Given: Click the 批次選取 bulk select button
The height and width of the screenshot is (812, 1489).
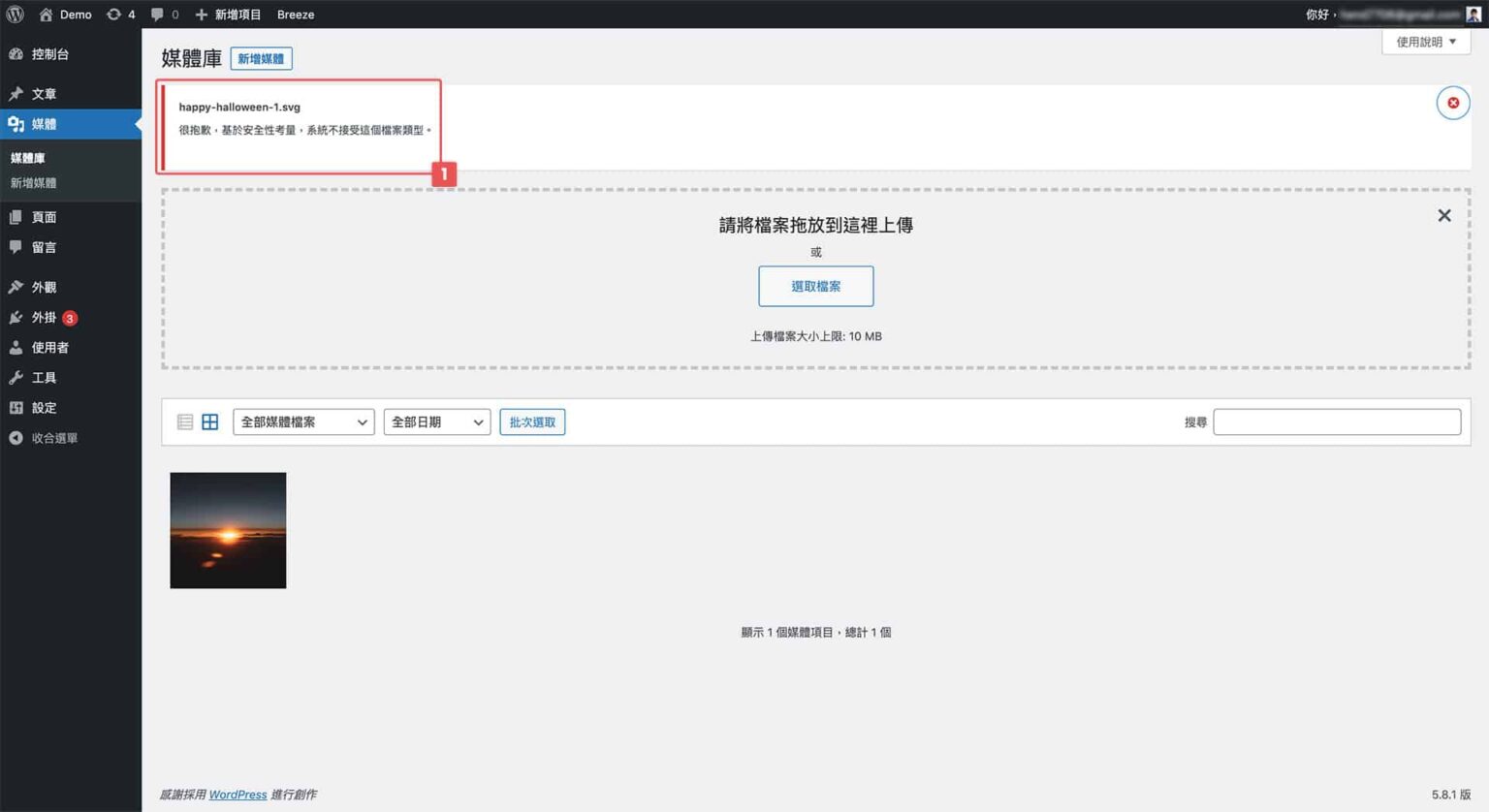Looking at the screenshot, I should coord(532,422).
